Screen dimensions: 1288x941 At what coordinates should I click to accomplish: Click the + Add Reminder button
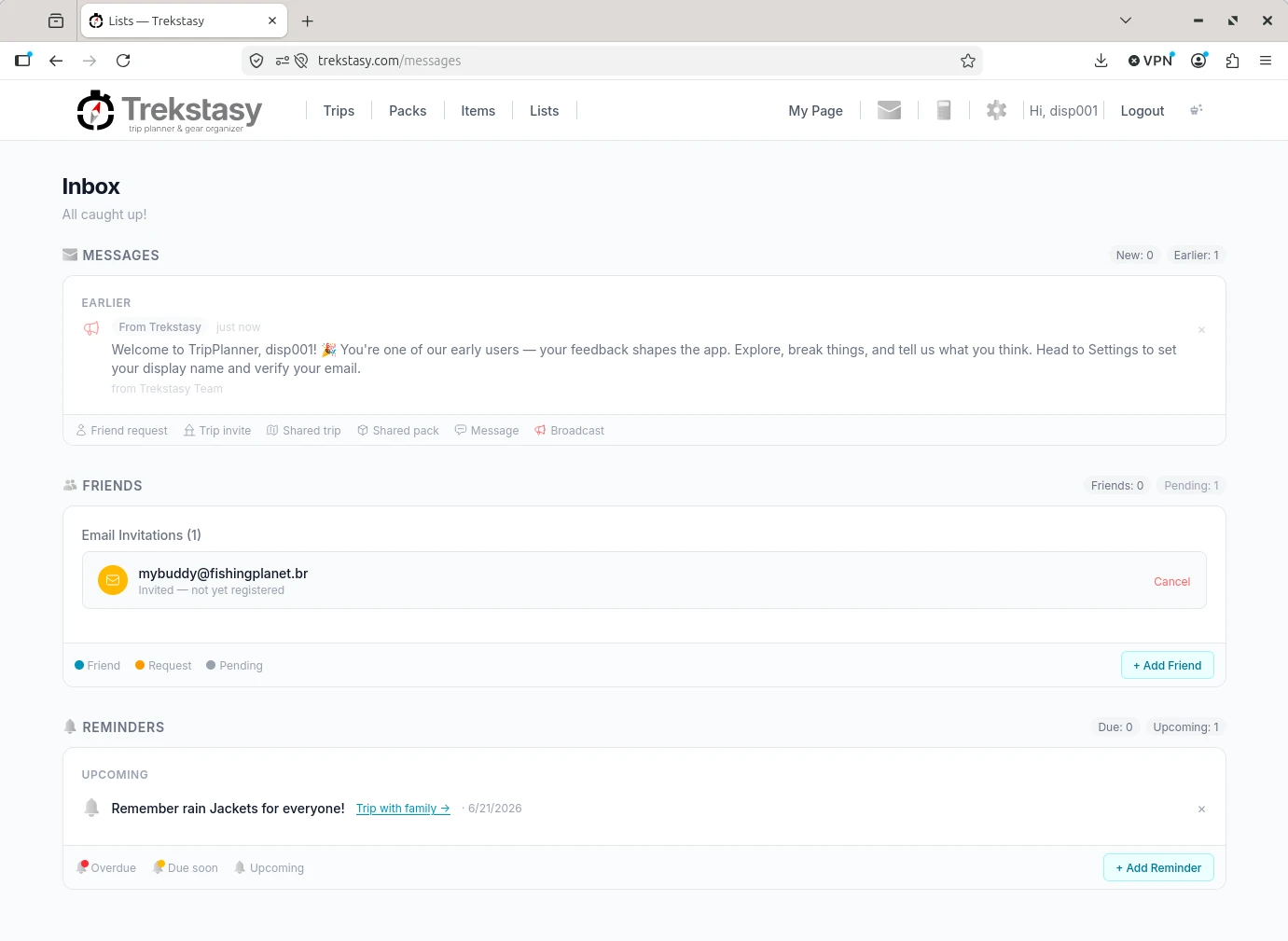click(1158, 868)
